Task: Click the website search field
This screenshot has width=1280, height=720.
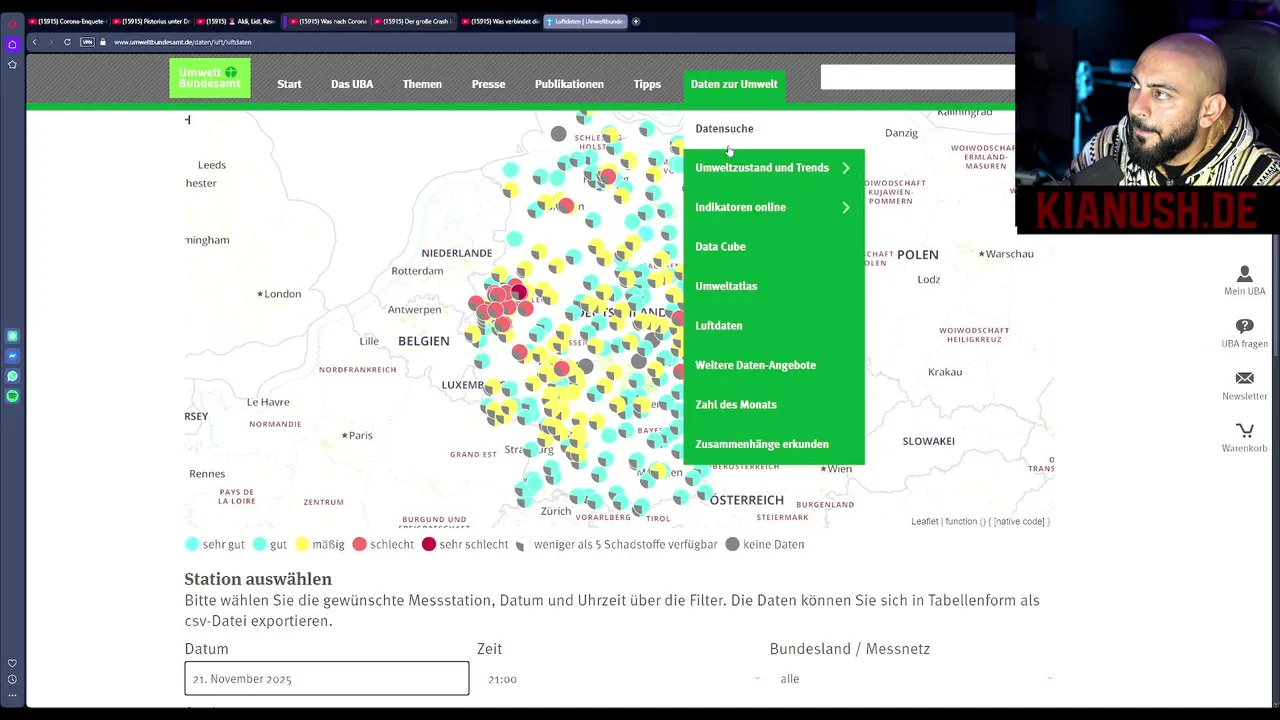Action: click(917, 78)
